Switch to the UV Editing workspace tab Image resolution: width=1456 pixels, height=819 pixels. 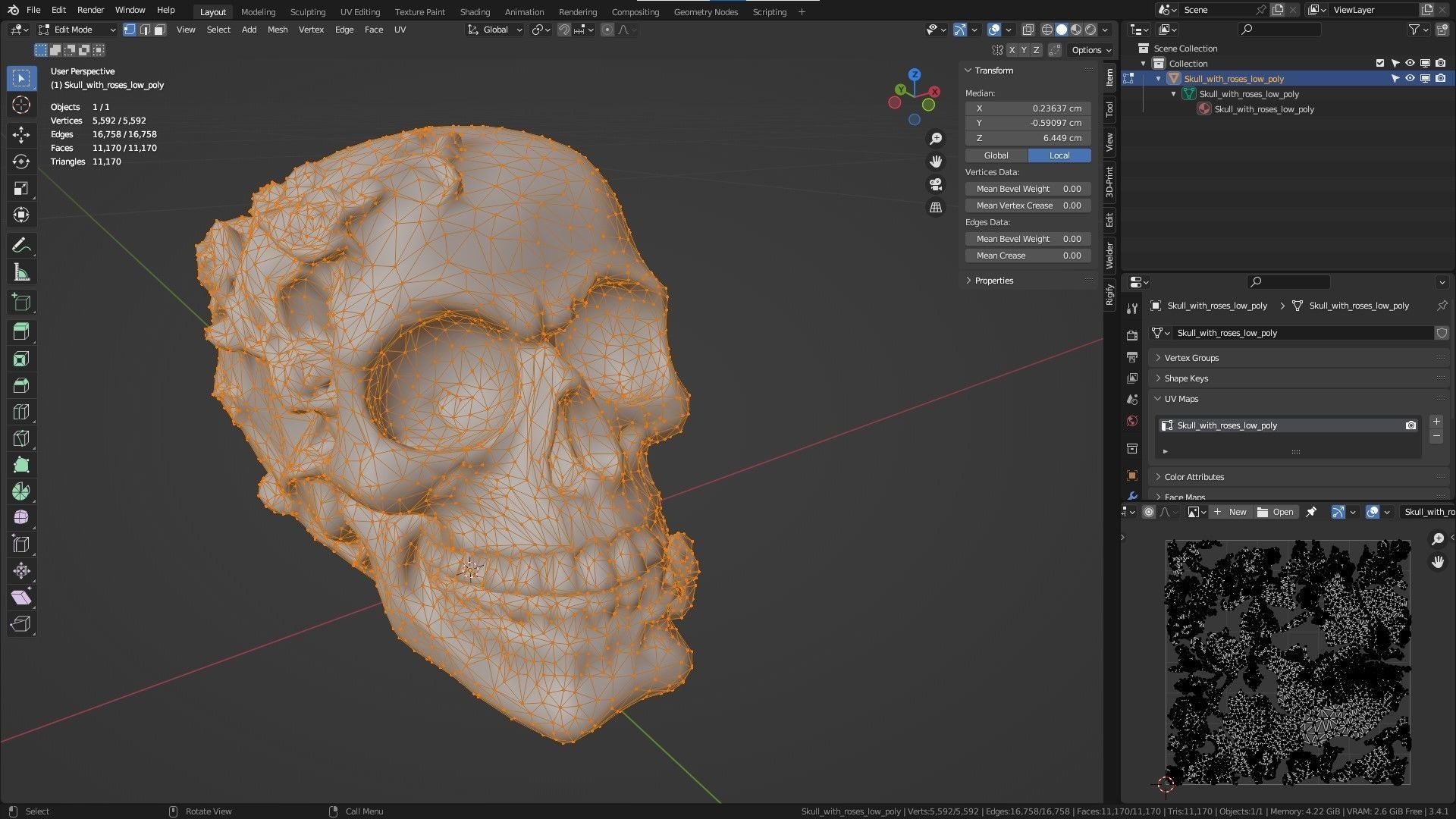click(359, 12)
